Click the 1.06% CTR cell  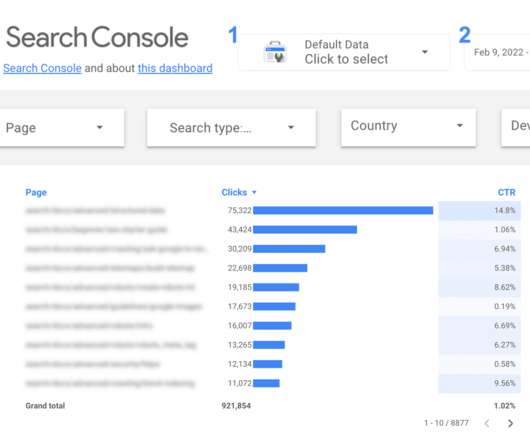[479, 230]
